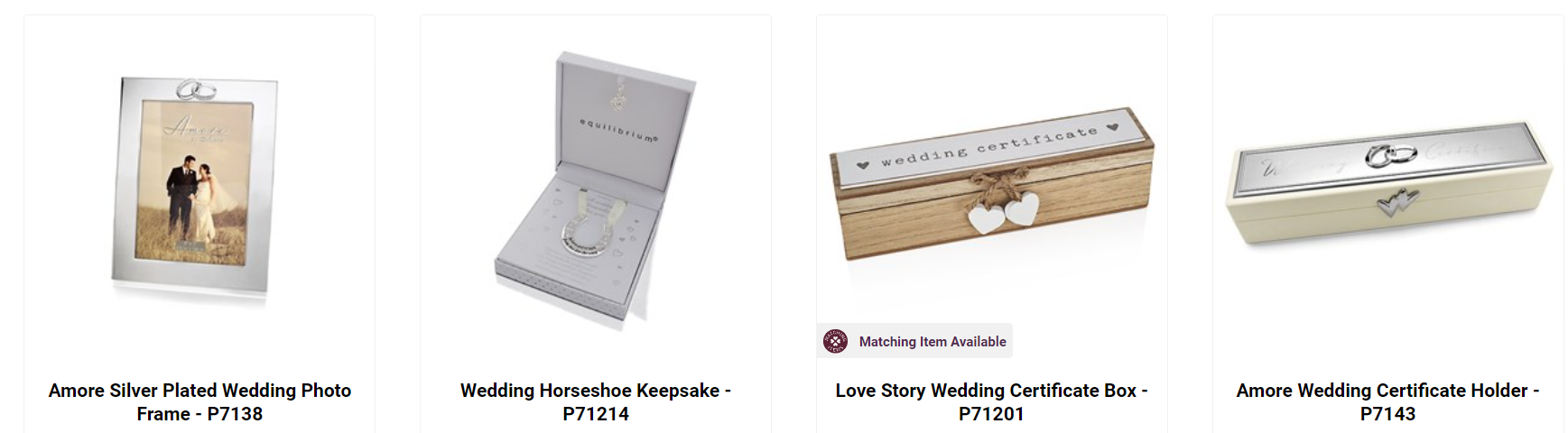The width and height of the screenshot is (1568, 433).
Task: Click the Matching Item Available label
Action: [x=932, y=342]
